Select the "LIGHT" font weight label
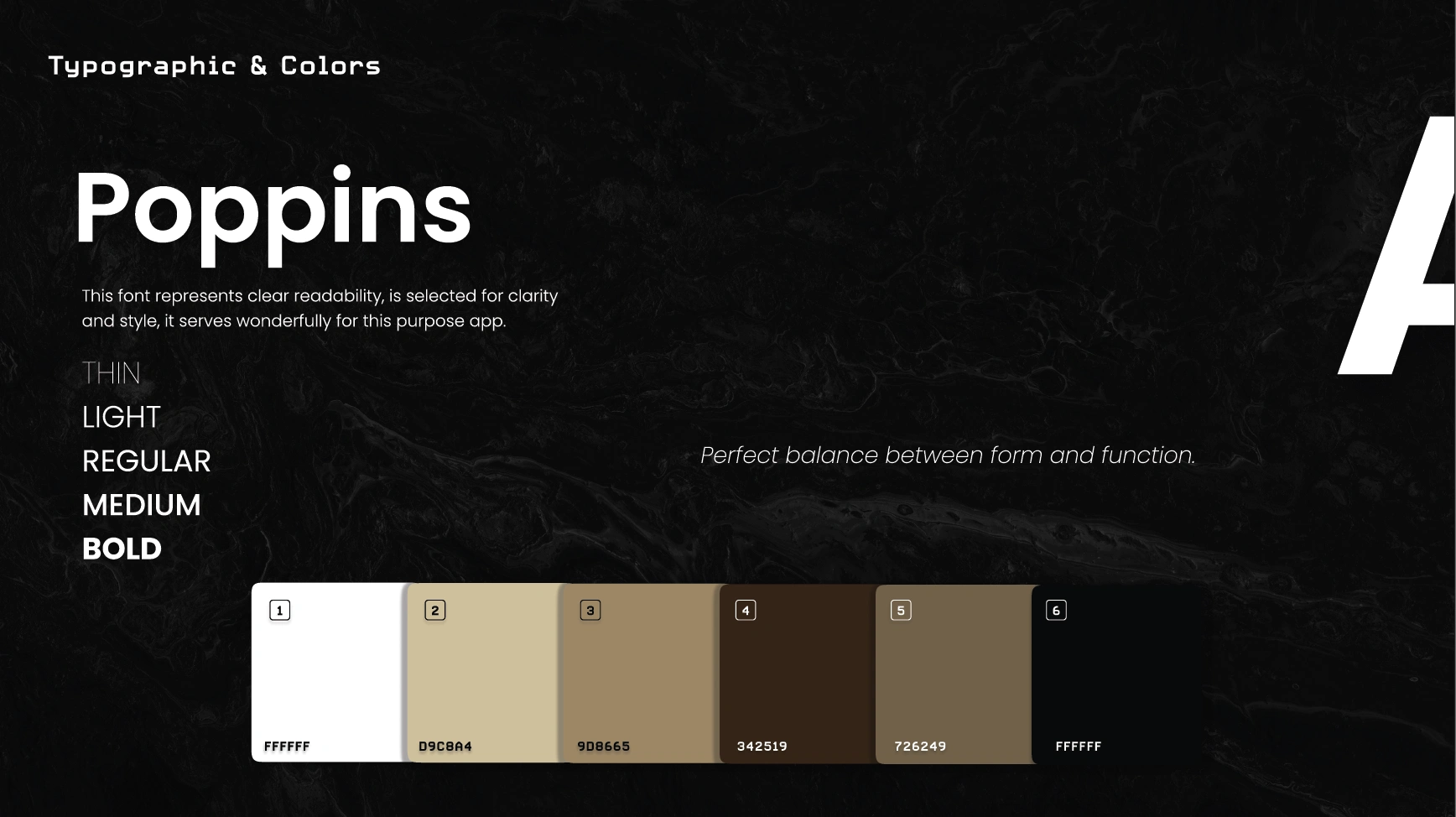This screenshot has width=1456, height=817. click(x=121, y=417)
